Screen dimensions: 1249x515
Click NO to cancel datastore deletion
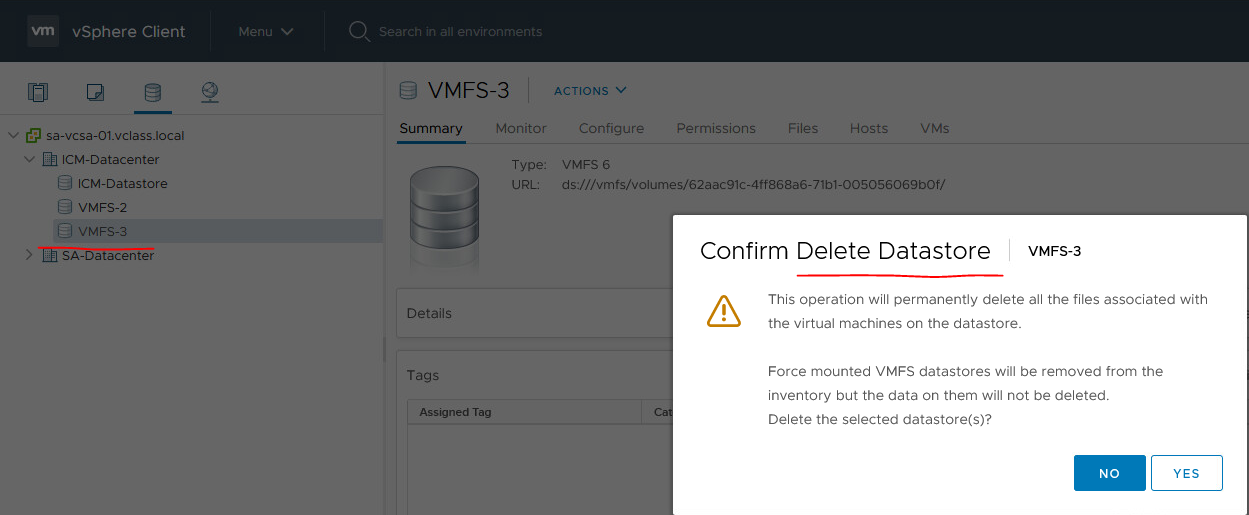click(1109, 473)
